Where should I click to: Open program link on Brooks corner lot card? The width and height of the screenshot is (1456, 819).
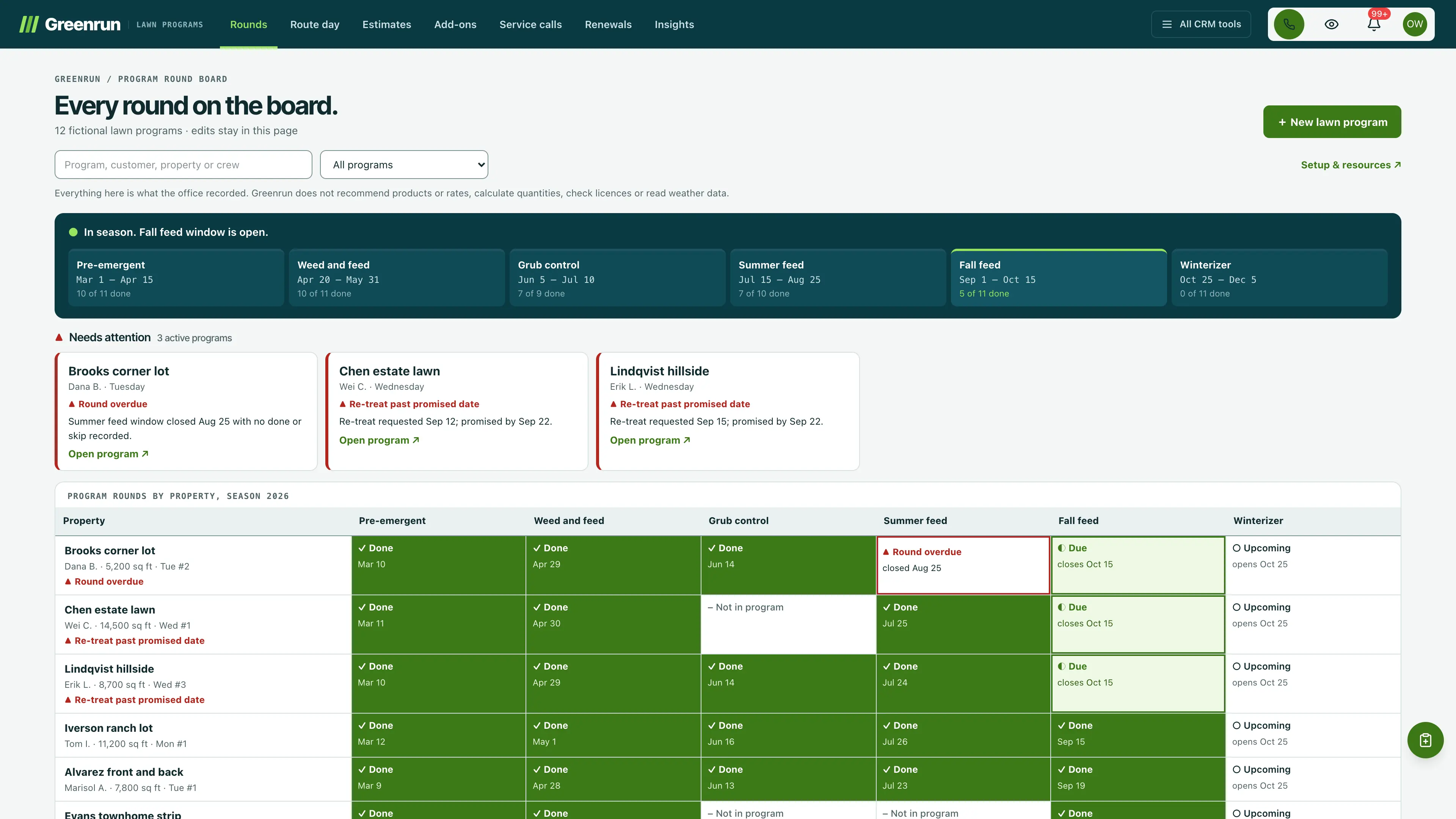pyautogui.click(x=108, y=454)
